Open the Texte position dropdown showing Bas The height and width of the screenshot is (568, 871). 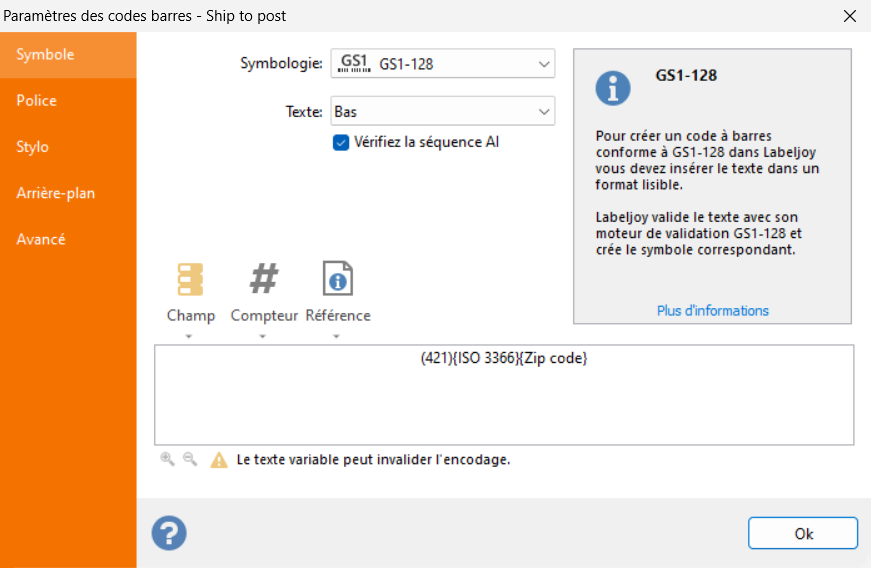pos(443,111)
